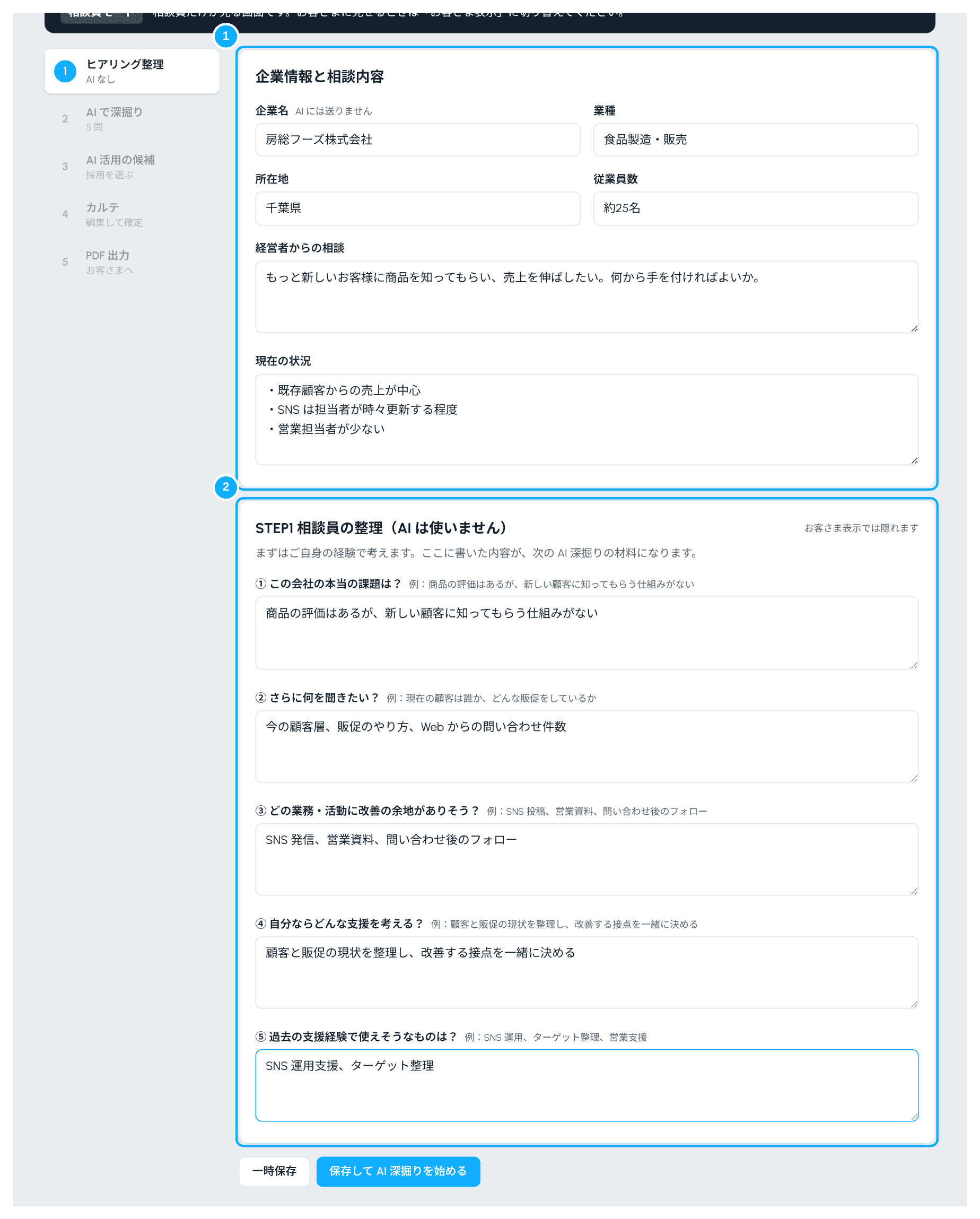Viewport: 980px width, 1219px height.
Task: Focus the 経営者からの相談 textarea
Action: pyautogui.click(x=587, y=297)
